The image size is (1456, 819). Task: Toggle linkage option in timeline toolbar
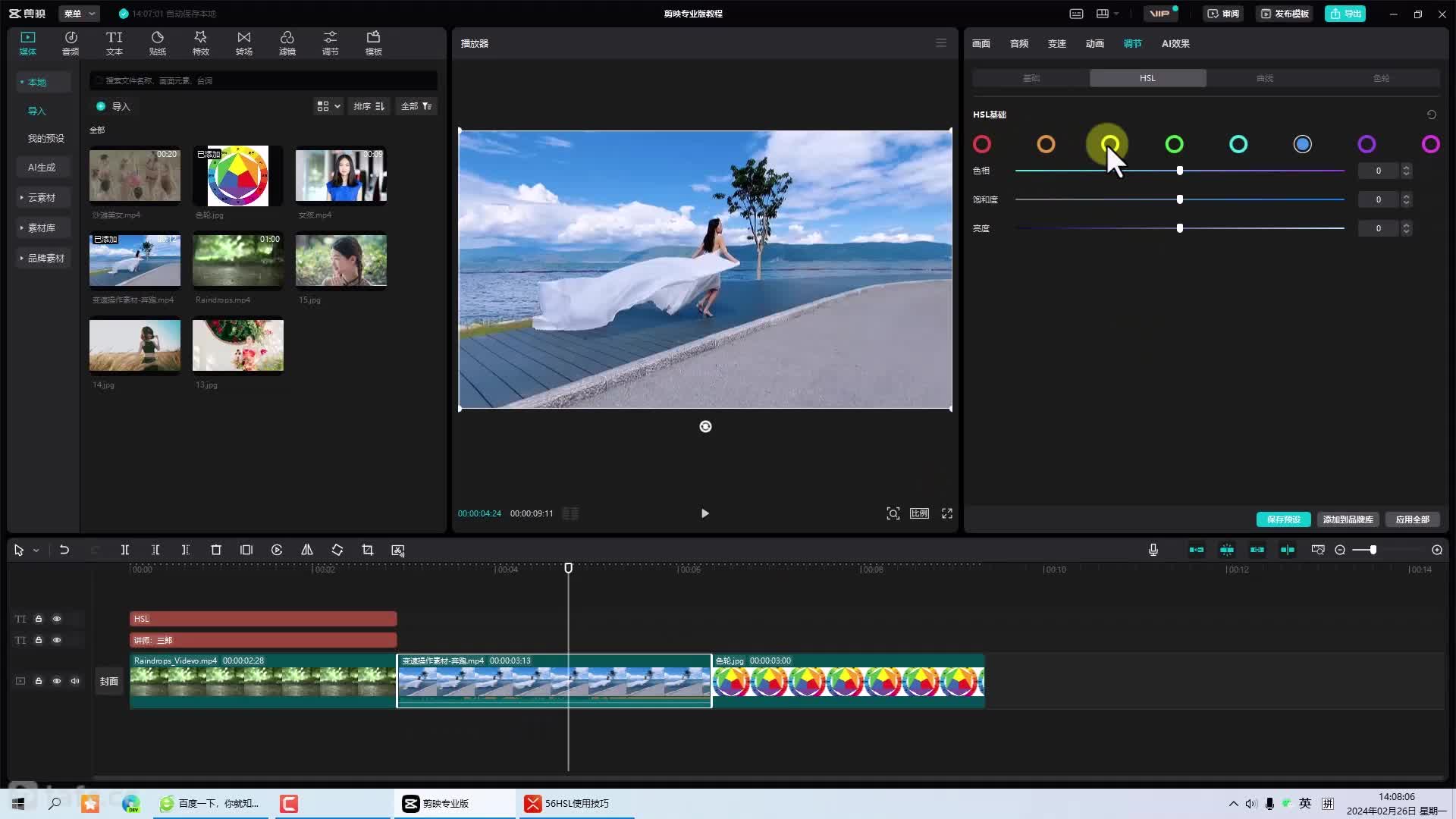coord(1257,550)
